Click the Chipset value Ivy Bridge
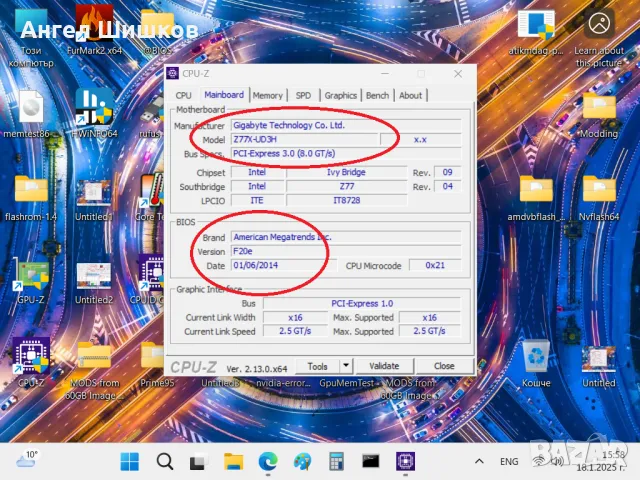This screenshot has width=640, height=480. point(346,172)
